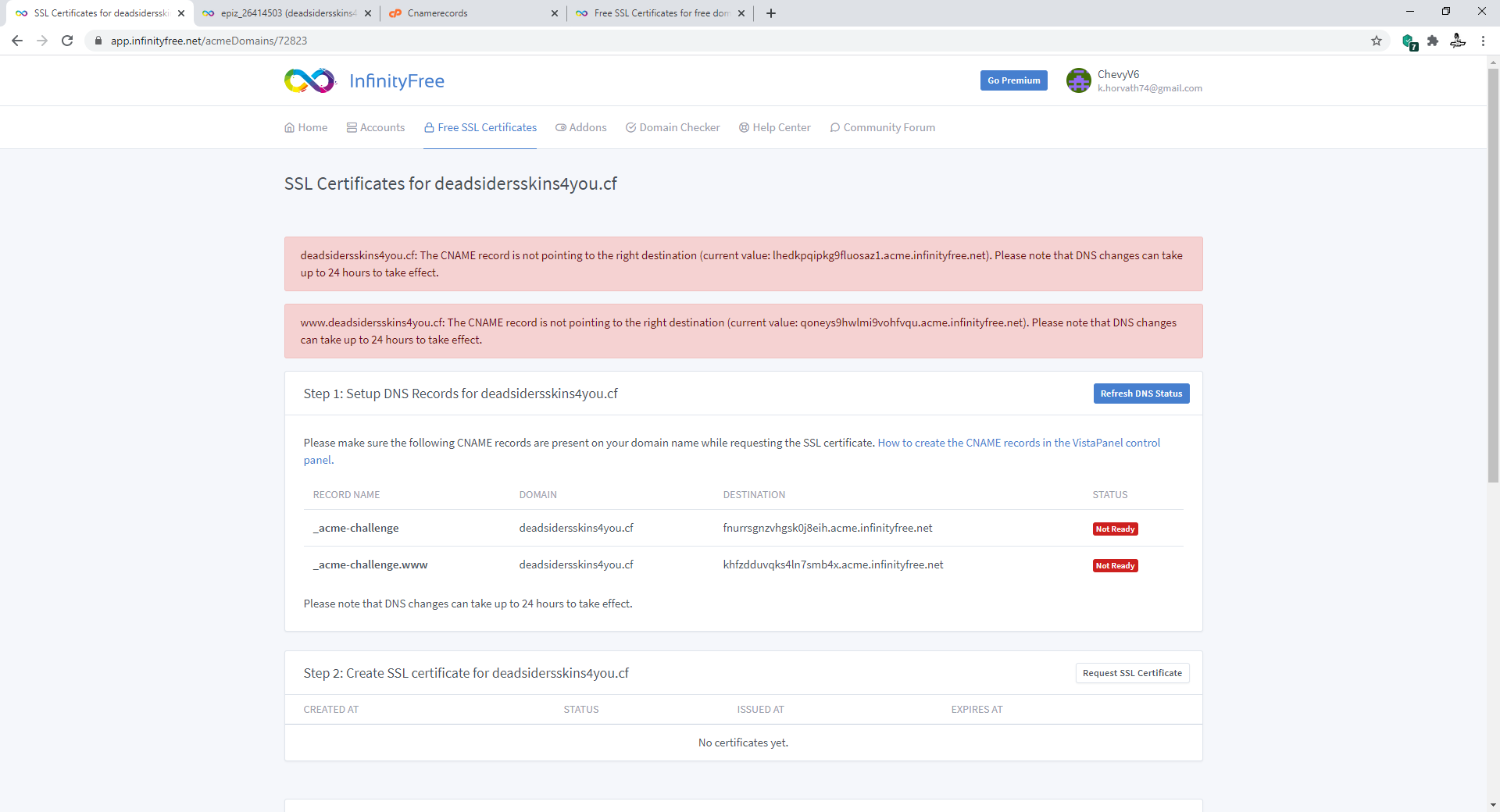This screenshot has height=812, width=1500.
Task: Click the scrollbar down arrow
Action: tap(1493, 804)
